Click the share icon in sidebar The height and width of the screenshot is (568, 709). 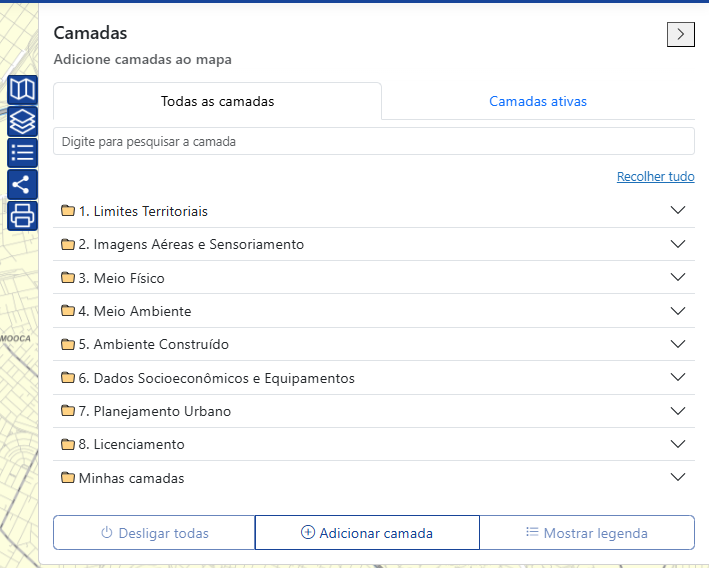click(x=22, y=185)
